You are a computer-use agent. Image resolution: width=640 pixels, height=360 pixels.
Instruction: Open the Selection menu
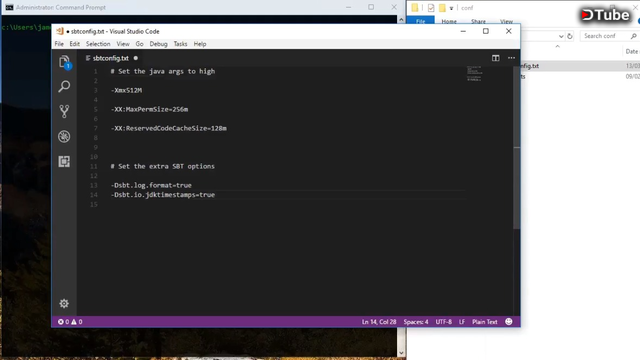(x=98, y=44)
